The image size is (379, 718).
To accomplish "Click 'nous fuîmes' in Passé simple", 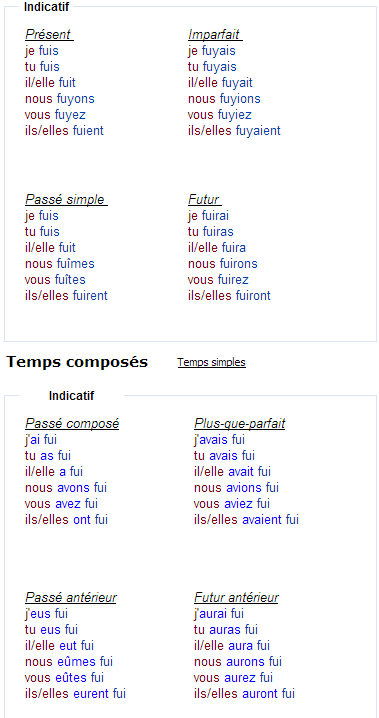I will coord(60,263).
